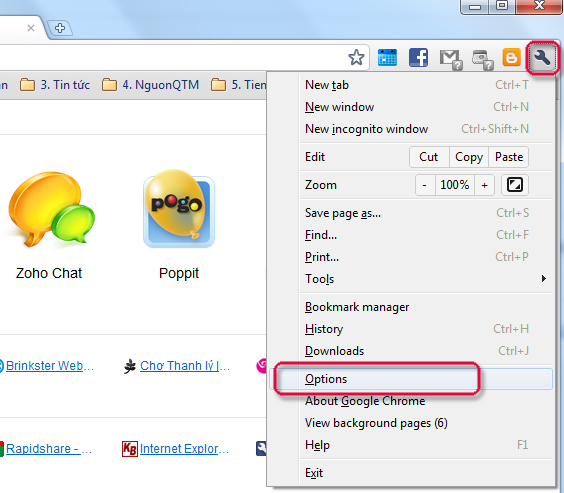The width and height of the screenshot is (564, 493).
Task: Select Find... menu item
Action: [x=411, y=235]
